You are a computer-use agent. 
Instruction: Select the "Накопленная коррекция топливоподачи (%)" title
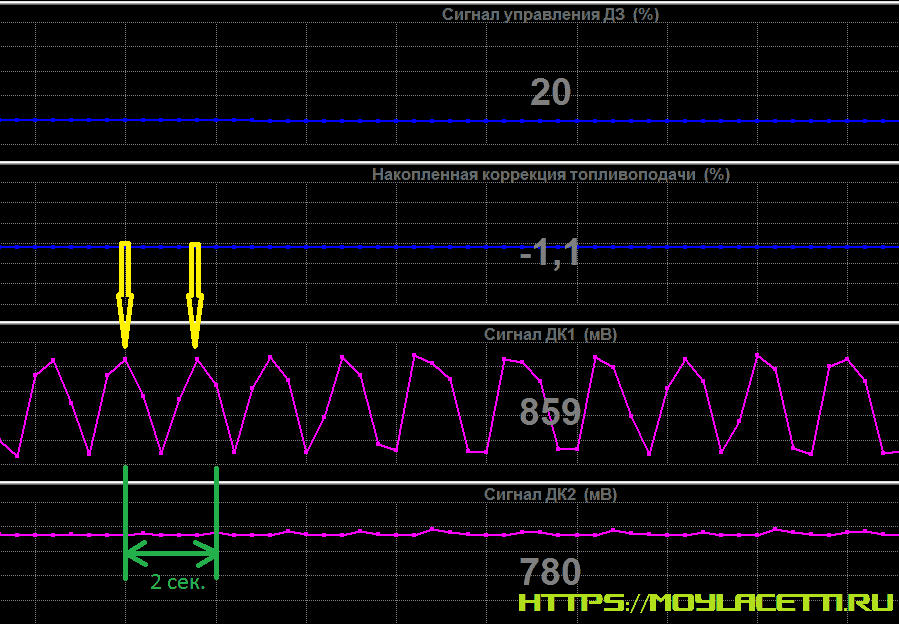coord(550,174)
